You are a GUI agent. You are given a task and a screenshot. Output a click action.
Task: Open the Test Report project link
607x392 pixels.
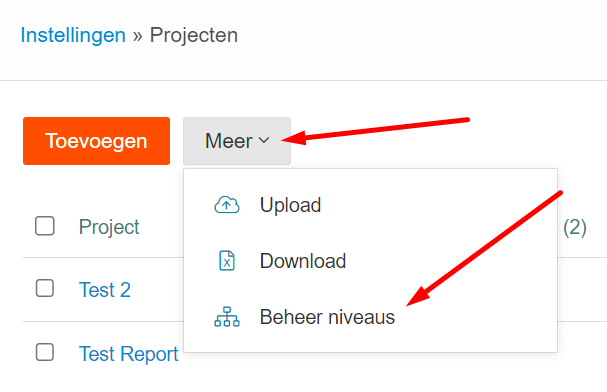[x=129, y=354]
